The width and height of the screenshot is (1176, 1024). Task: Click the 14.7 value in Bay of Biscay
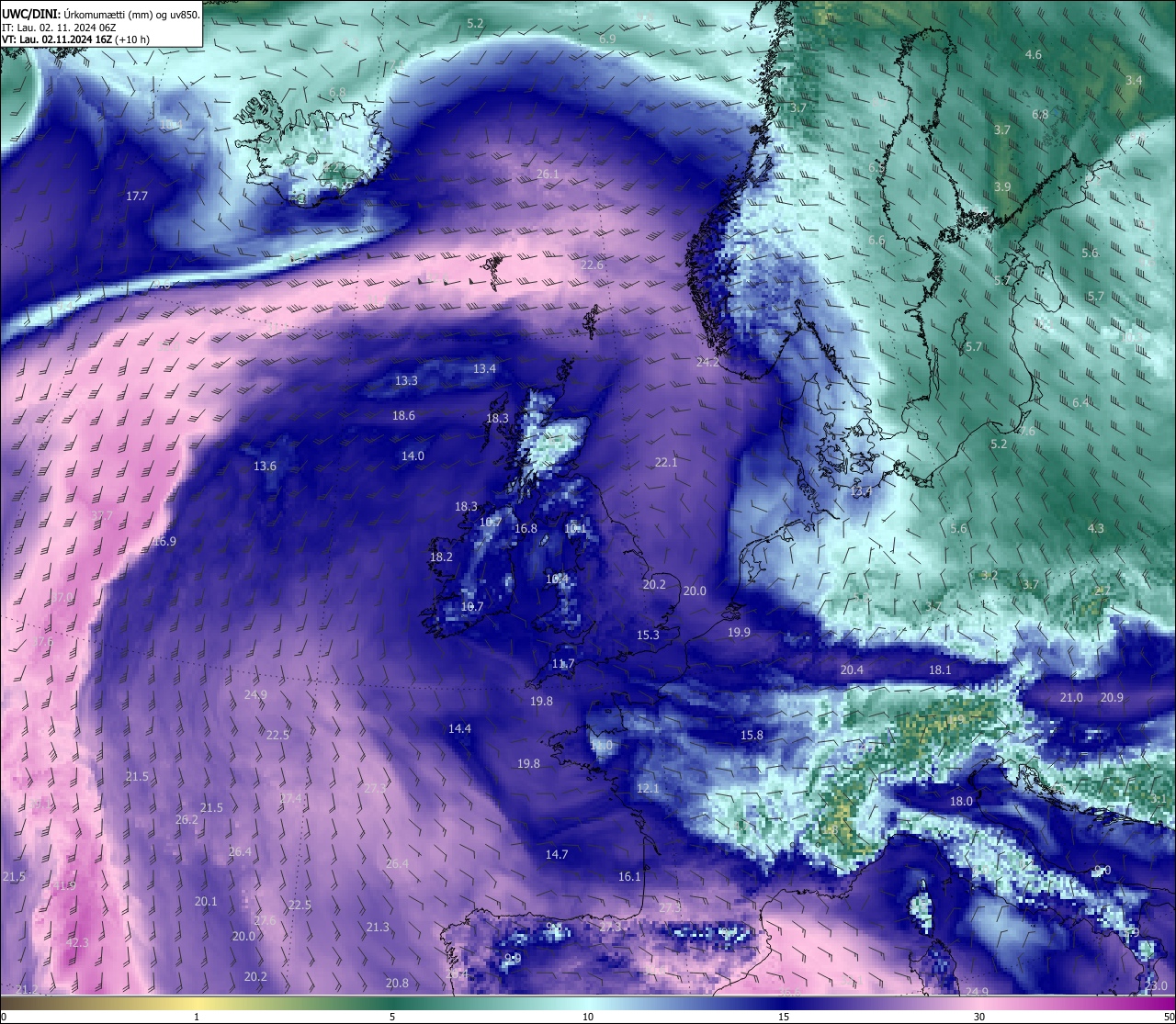click(557, 854)
